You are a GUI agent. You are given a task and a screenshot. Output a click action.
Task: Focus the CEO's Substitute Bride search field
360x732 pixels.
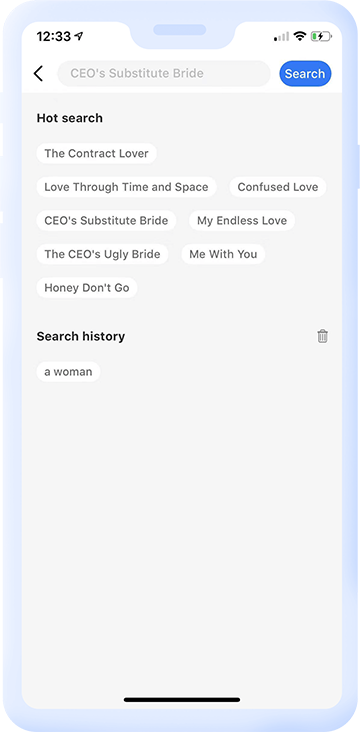point(164,74)
